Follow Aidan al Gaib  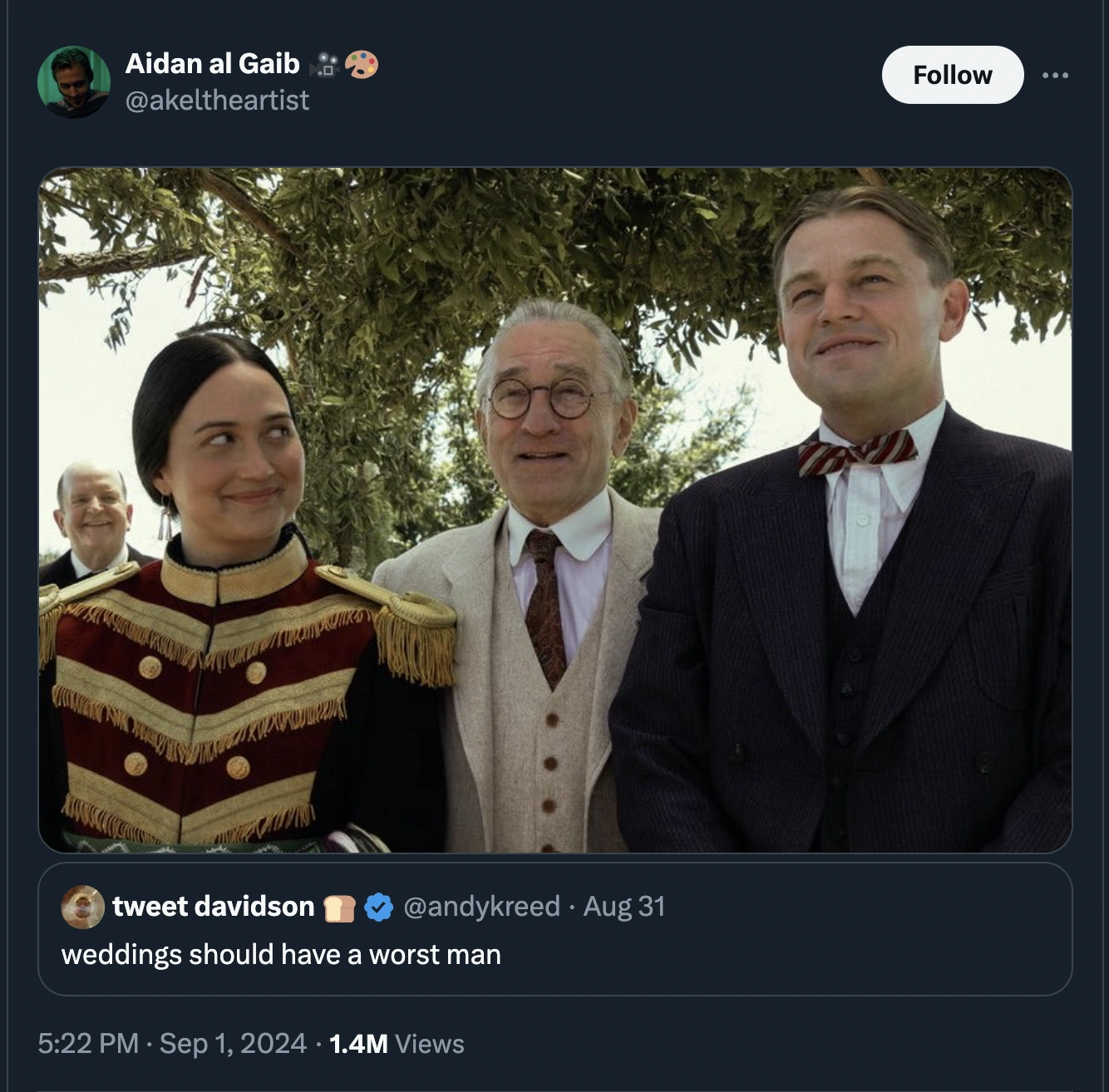click(x=952, y=75)
